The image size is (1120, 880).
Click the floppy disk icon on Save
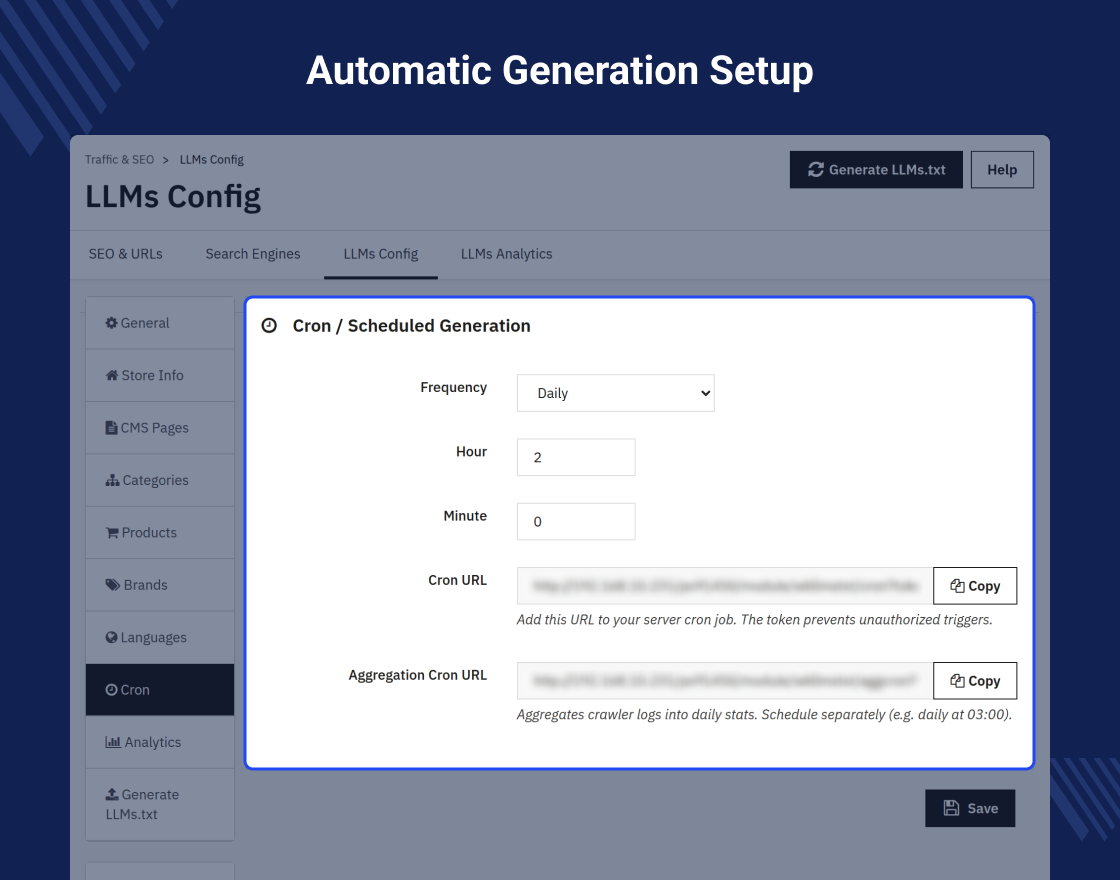point(951,808)
